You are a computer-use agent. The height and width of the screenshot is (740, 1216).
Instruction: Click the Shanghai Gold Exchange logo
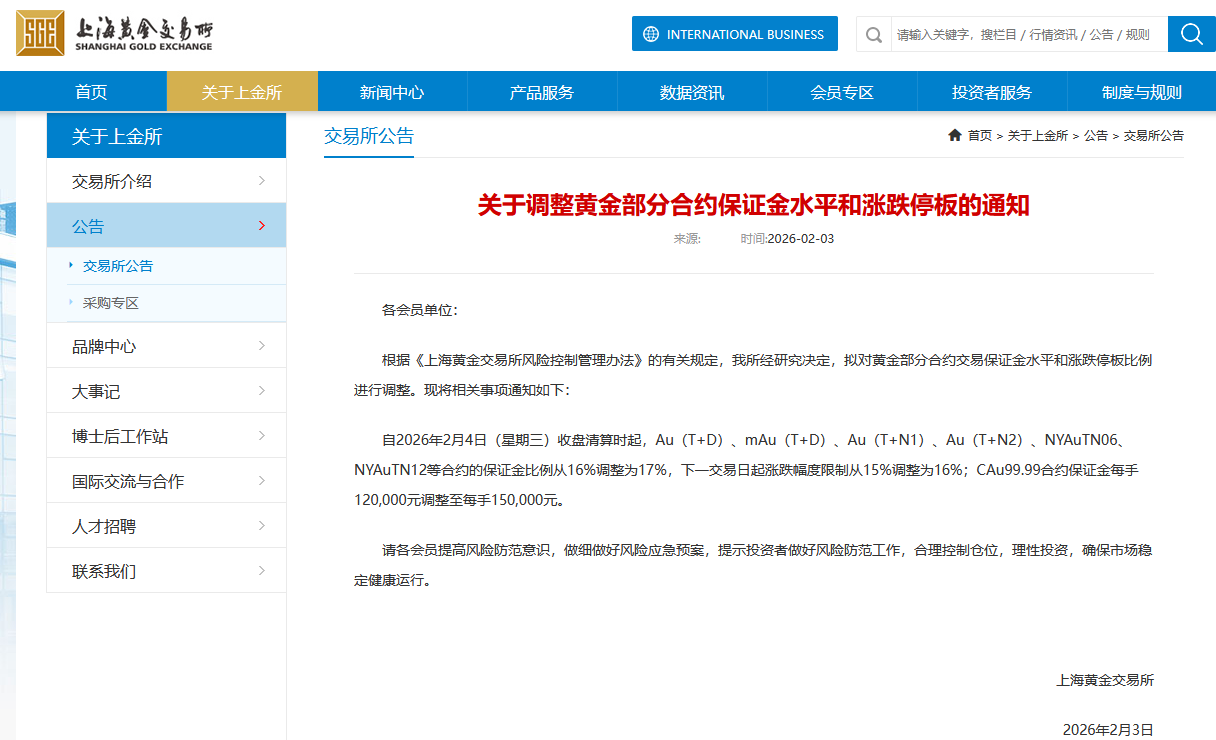(x=114, y=33)
